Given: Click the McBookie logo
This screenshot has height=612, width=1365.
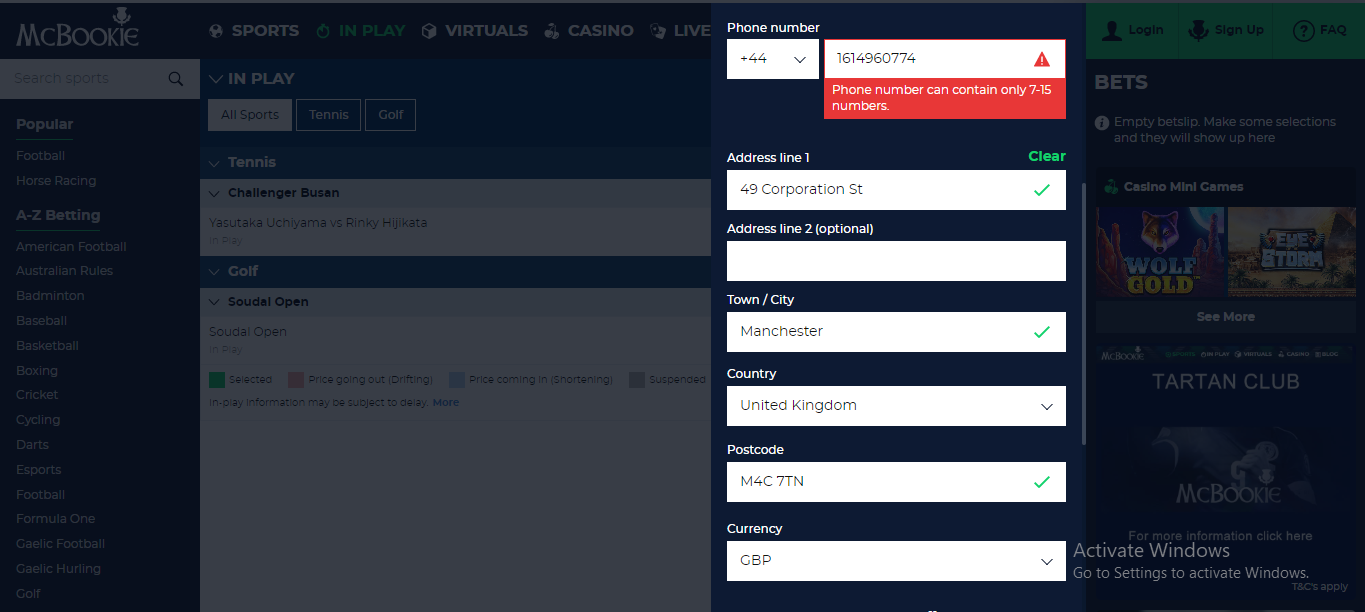Looking at the screenshot, I should (x=77, y=29).
